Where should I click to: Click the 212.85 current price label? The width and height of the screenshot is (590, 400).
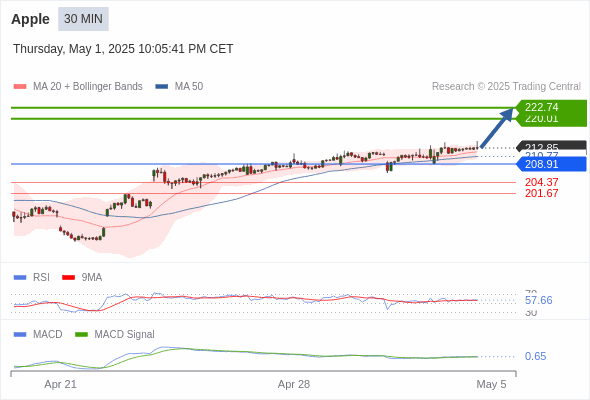pos(551,146)
